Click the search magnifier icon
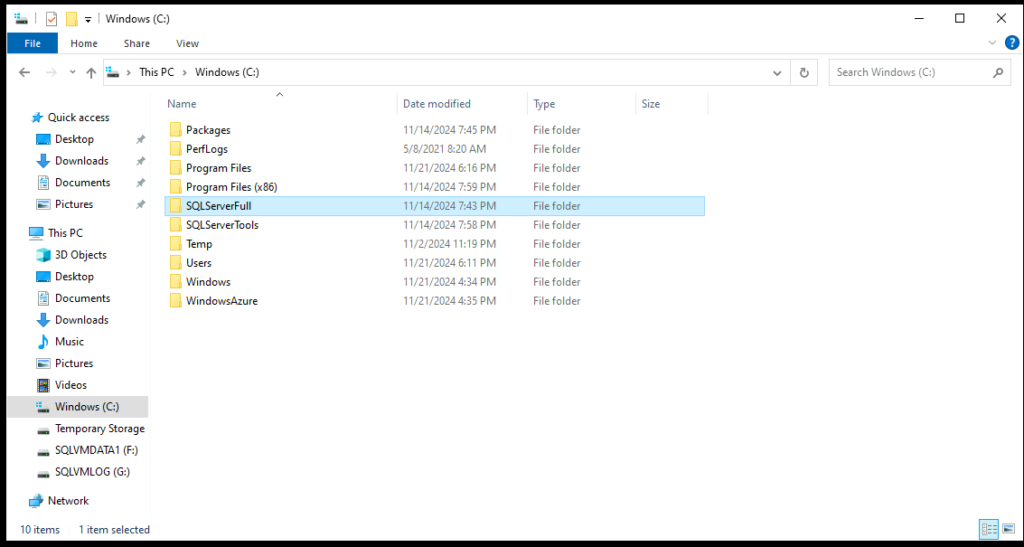The height and width of the screenshot is (547, 1024). [998, 72]
